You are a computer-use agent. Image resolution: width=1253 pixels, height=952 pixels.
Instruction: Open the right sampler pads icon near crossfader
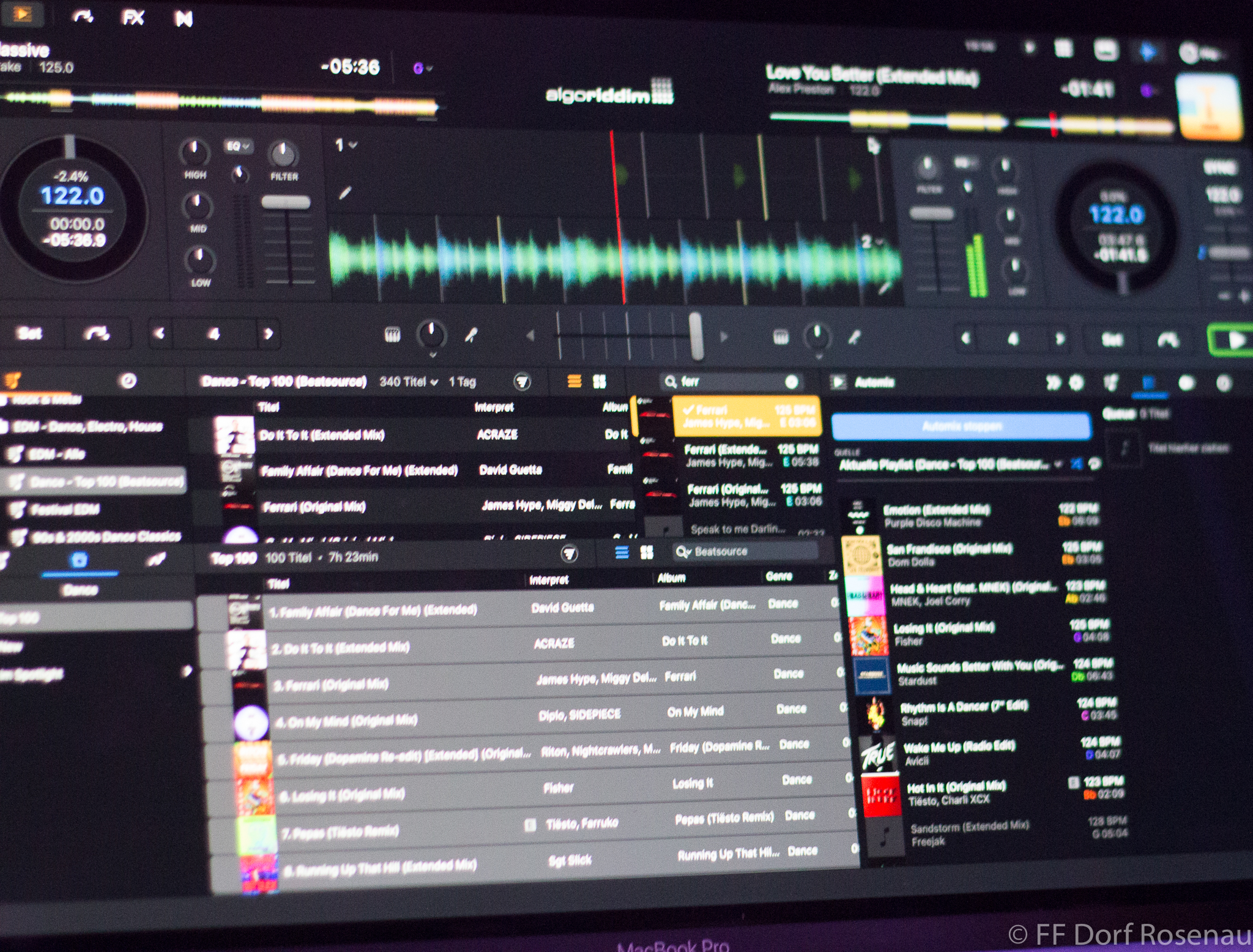click(781, 337)
